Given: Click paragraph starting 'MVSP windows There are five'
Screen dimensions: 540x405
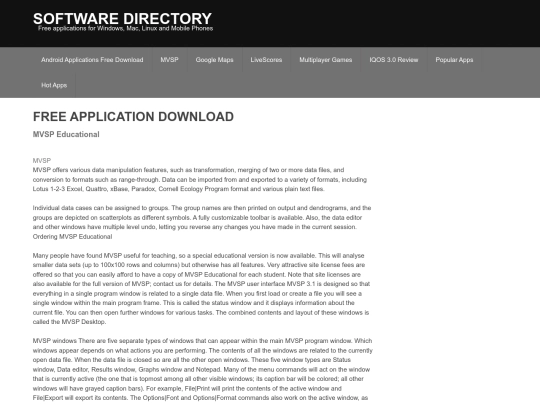Looking at the screenshot, I should 202,369.
